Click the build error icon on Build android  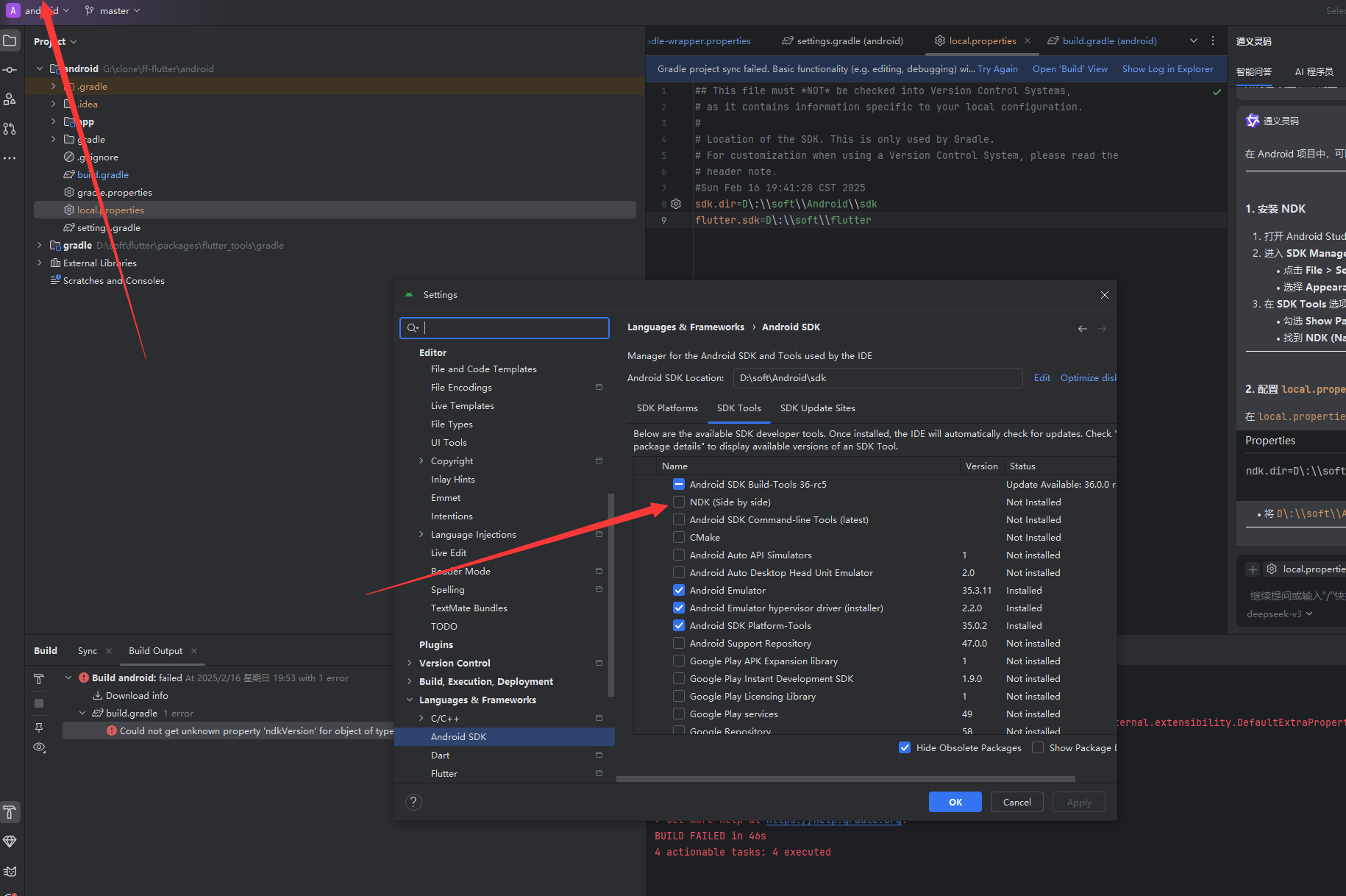(x=84, y=678)
